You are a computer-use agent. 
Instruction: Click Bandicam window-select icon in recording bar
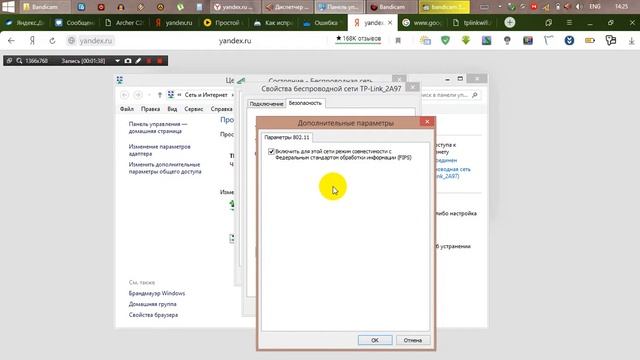click(9, 61)
